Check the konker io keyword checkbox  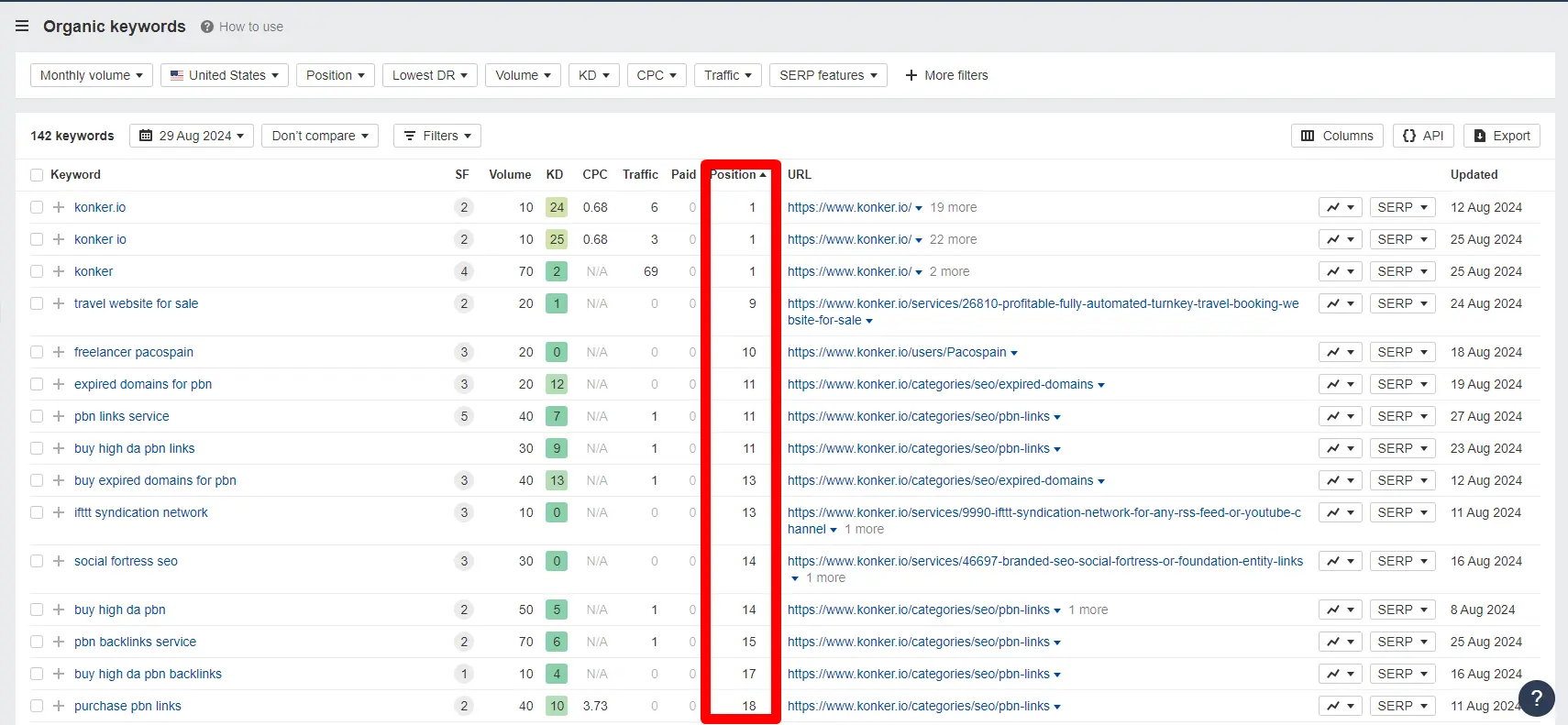(37, 239)
